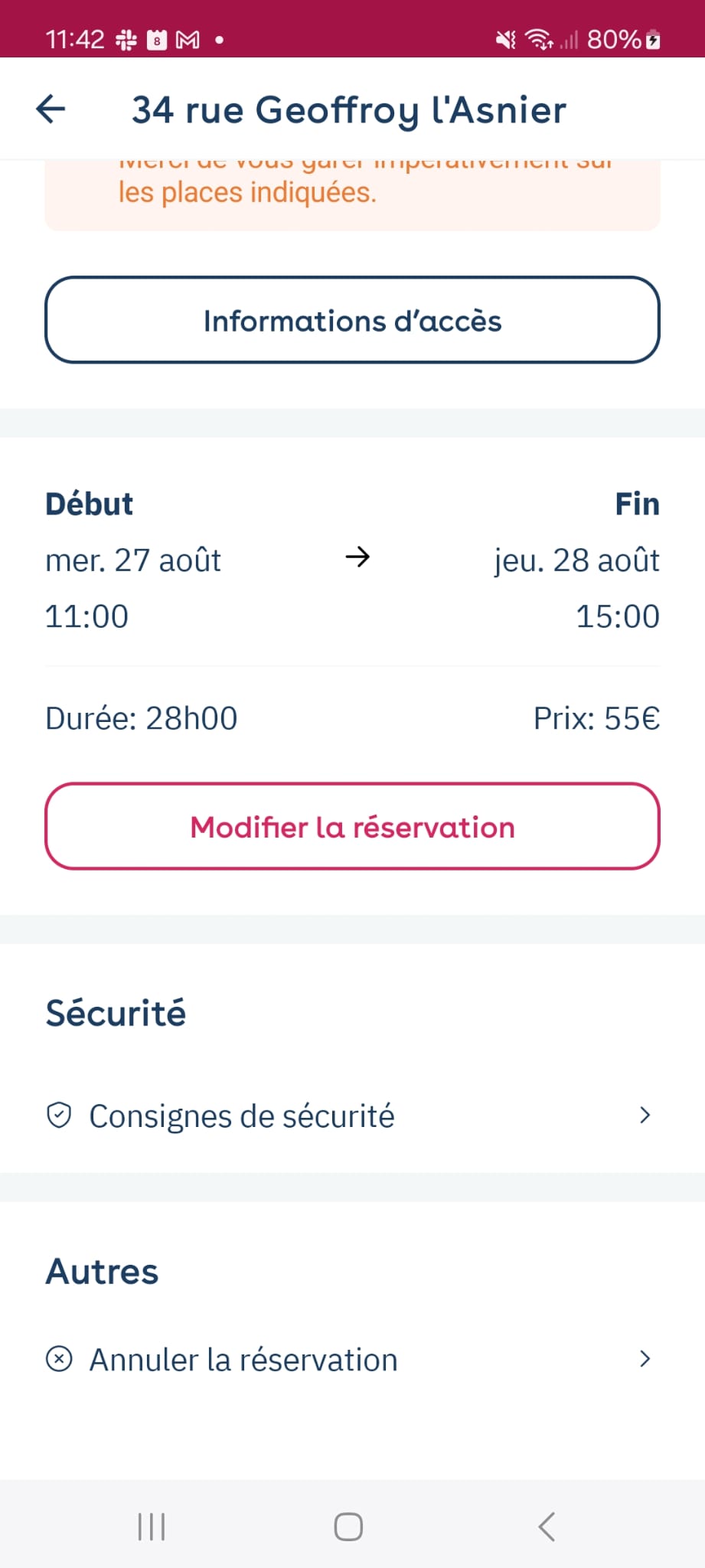Expand Annuler la réservation chevron
Image resolution: width=705 pixels, height=1568 pixels.
(645, 1359)
